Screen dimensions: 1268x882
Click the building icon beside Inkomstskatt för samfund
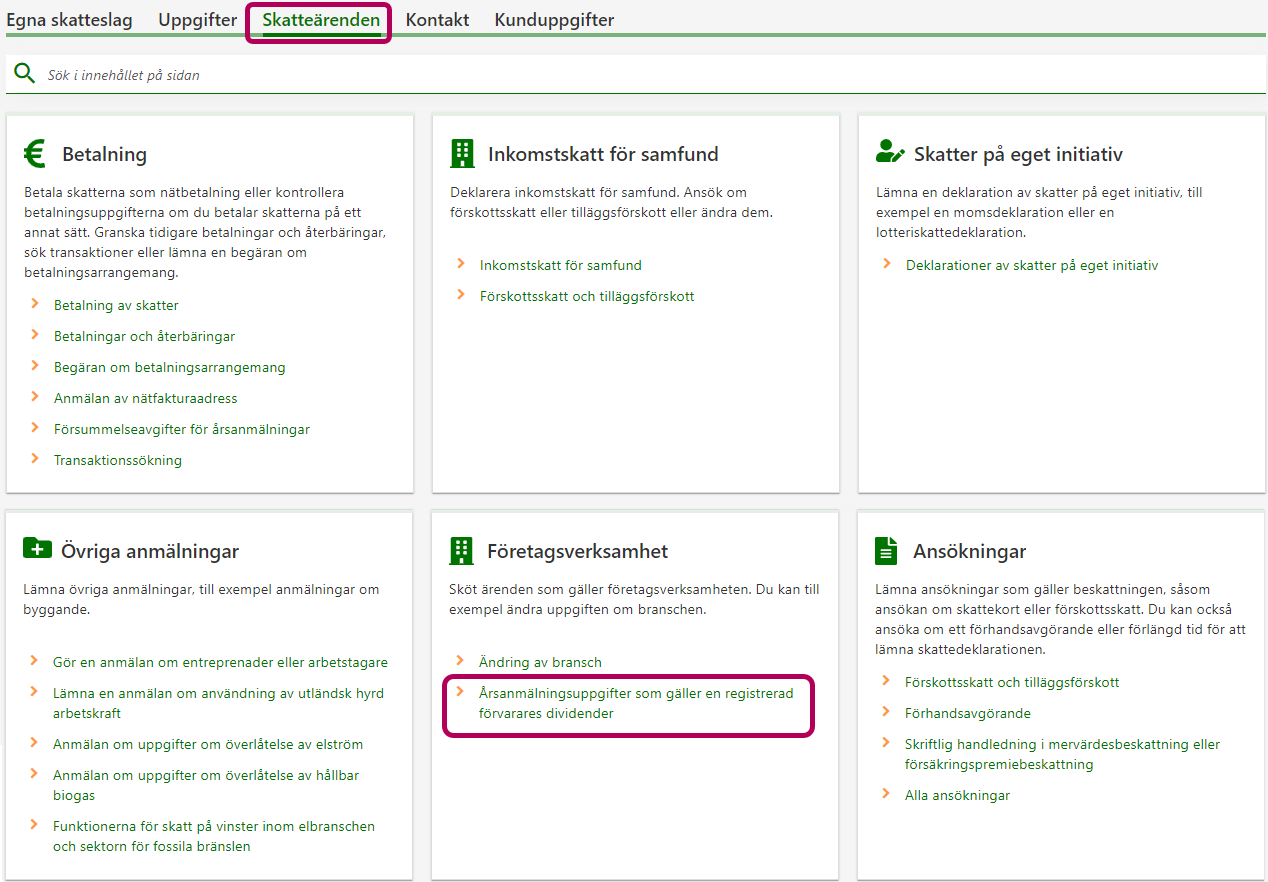pos(462,153)
